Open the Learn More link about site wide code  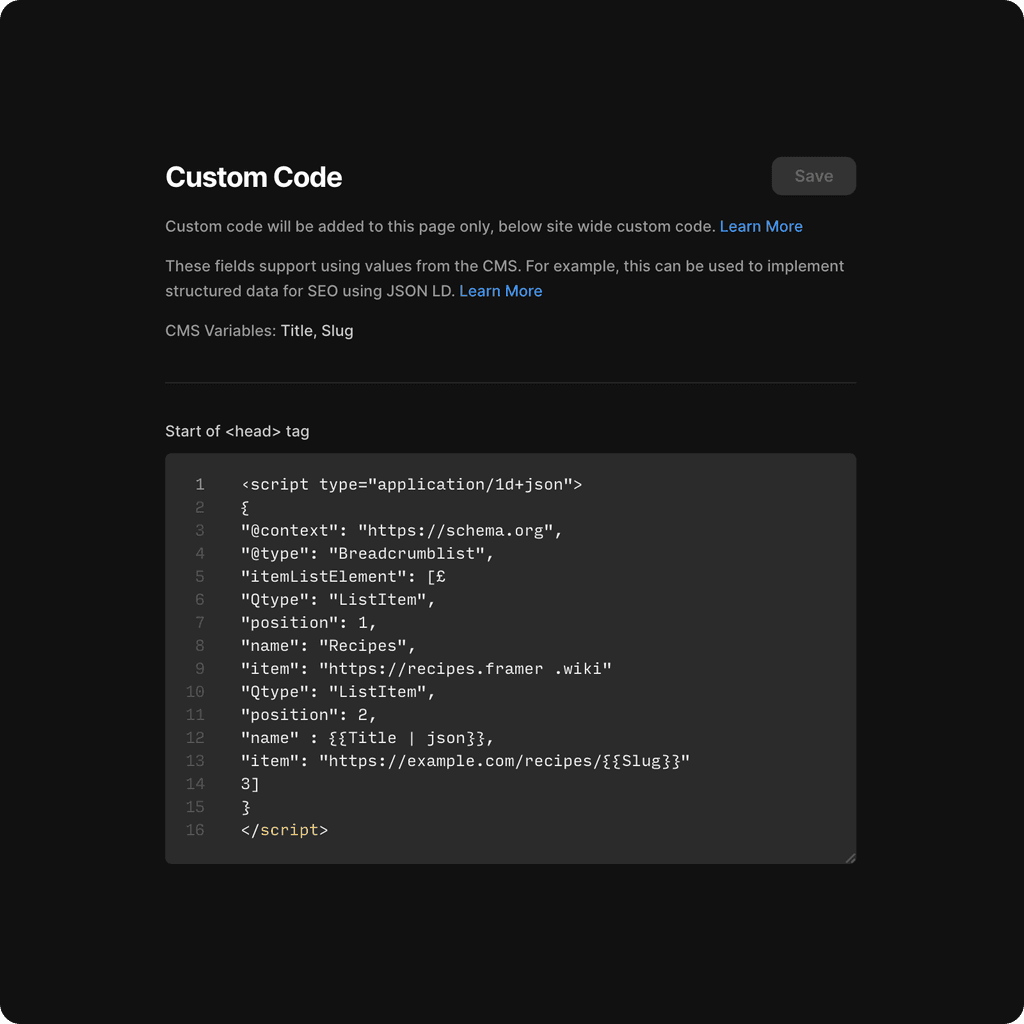tap(760, 226)
